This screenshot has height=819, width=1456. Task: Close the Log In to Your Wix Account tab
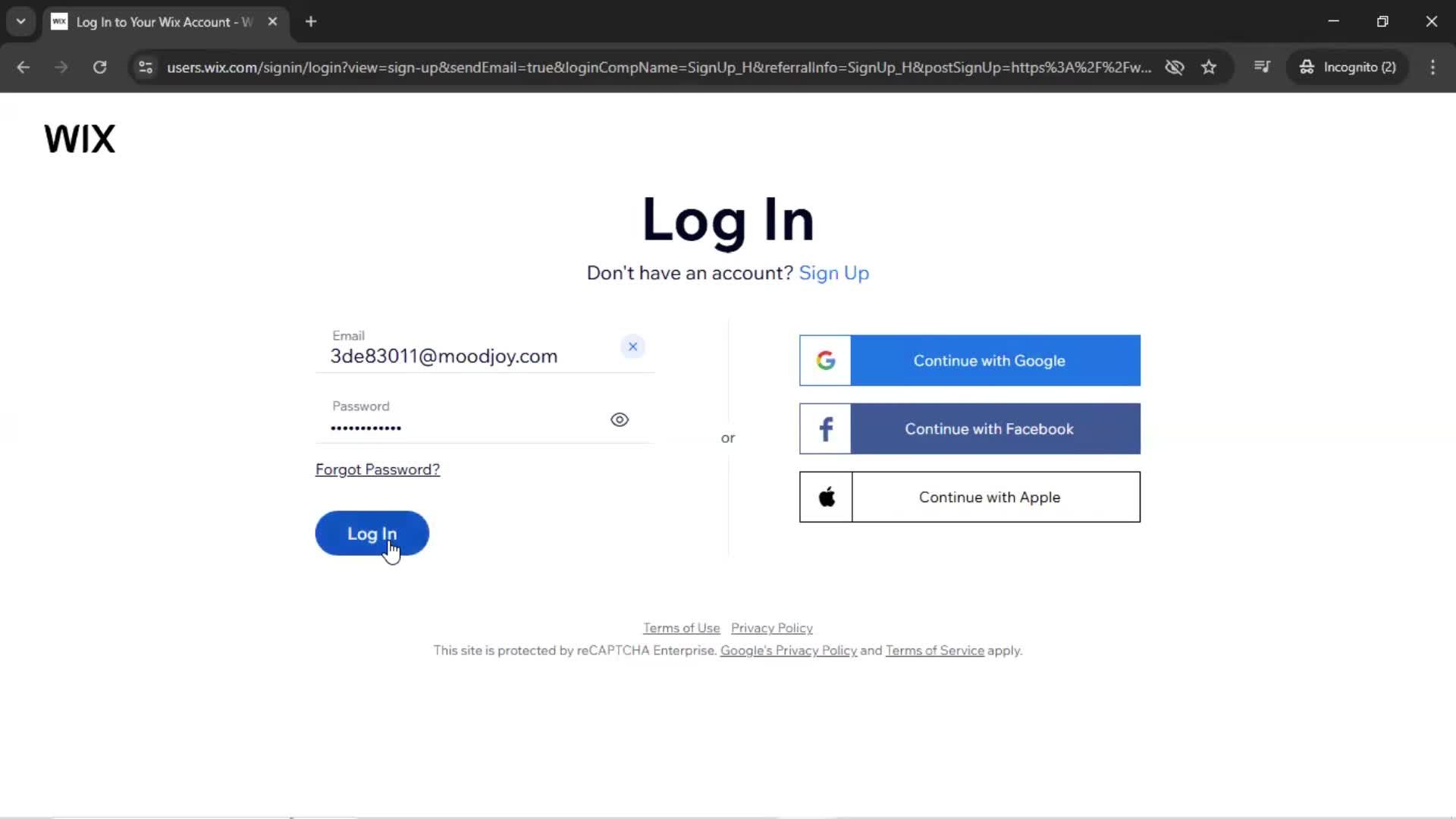272,21
